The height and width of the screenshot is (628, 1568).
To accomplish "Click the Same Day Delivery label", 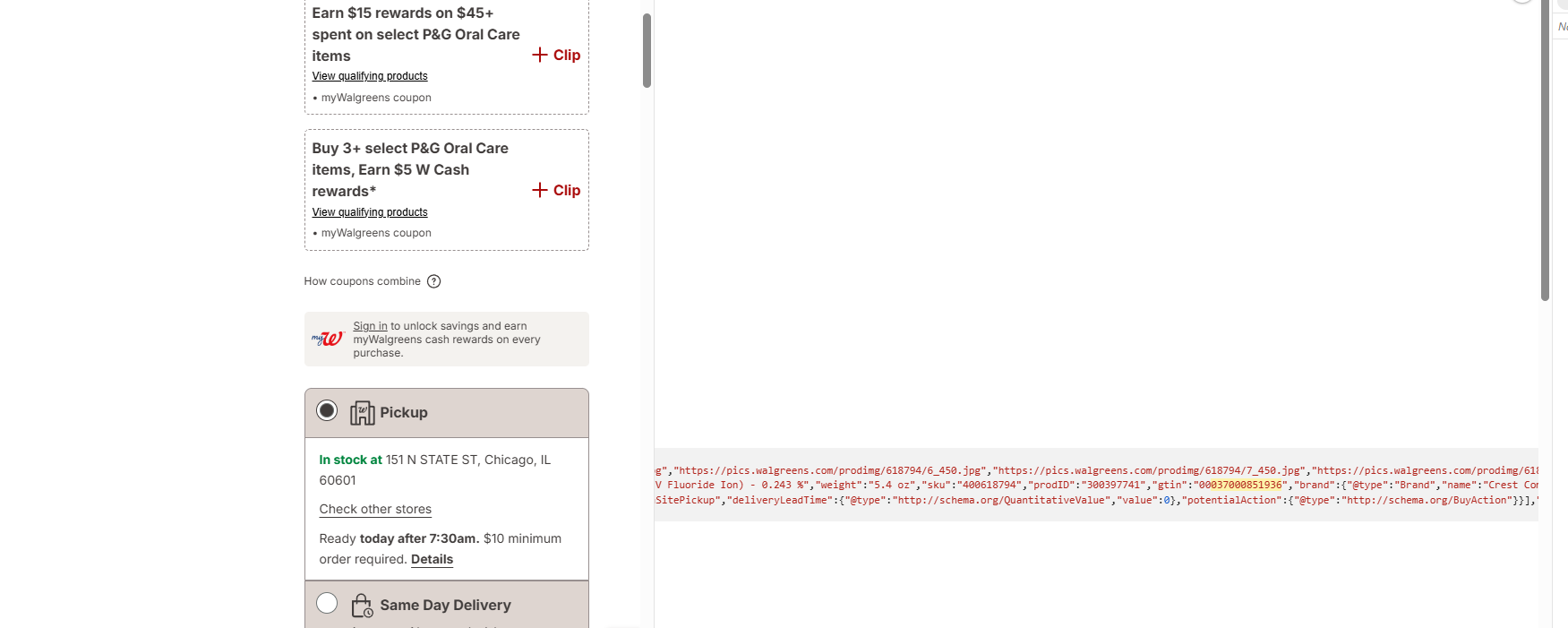I will 445,605.
